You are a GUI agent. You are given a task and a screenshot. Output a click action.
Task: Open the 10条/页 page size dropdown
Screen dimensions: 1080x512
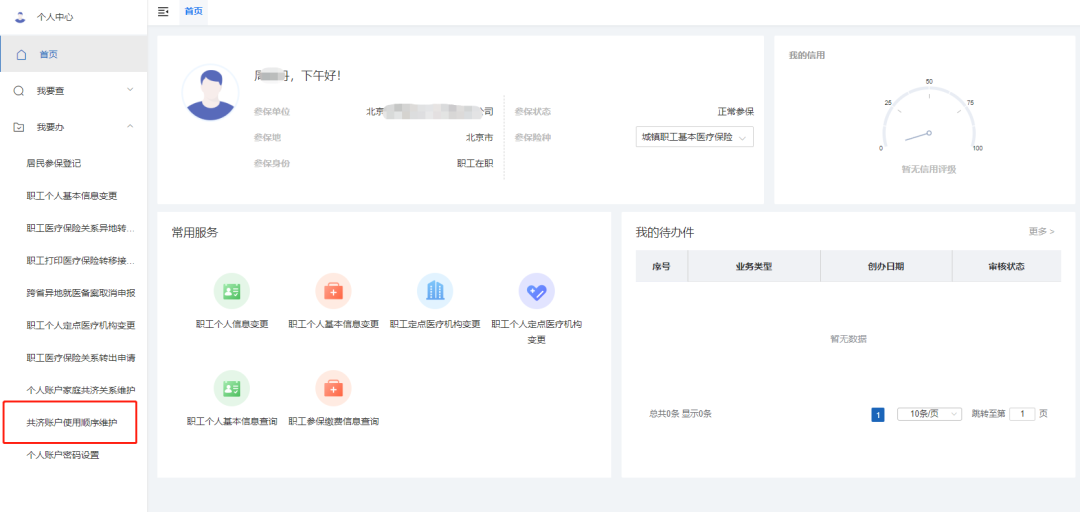pyautogui.click(x=928, y=414)
